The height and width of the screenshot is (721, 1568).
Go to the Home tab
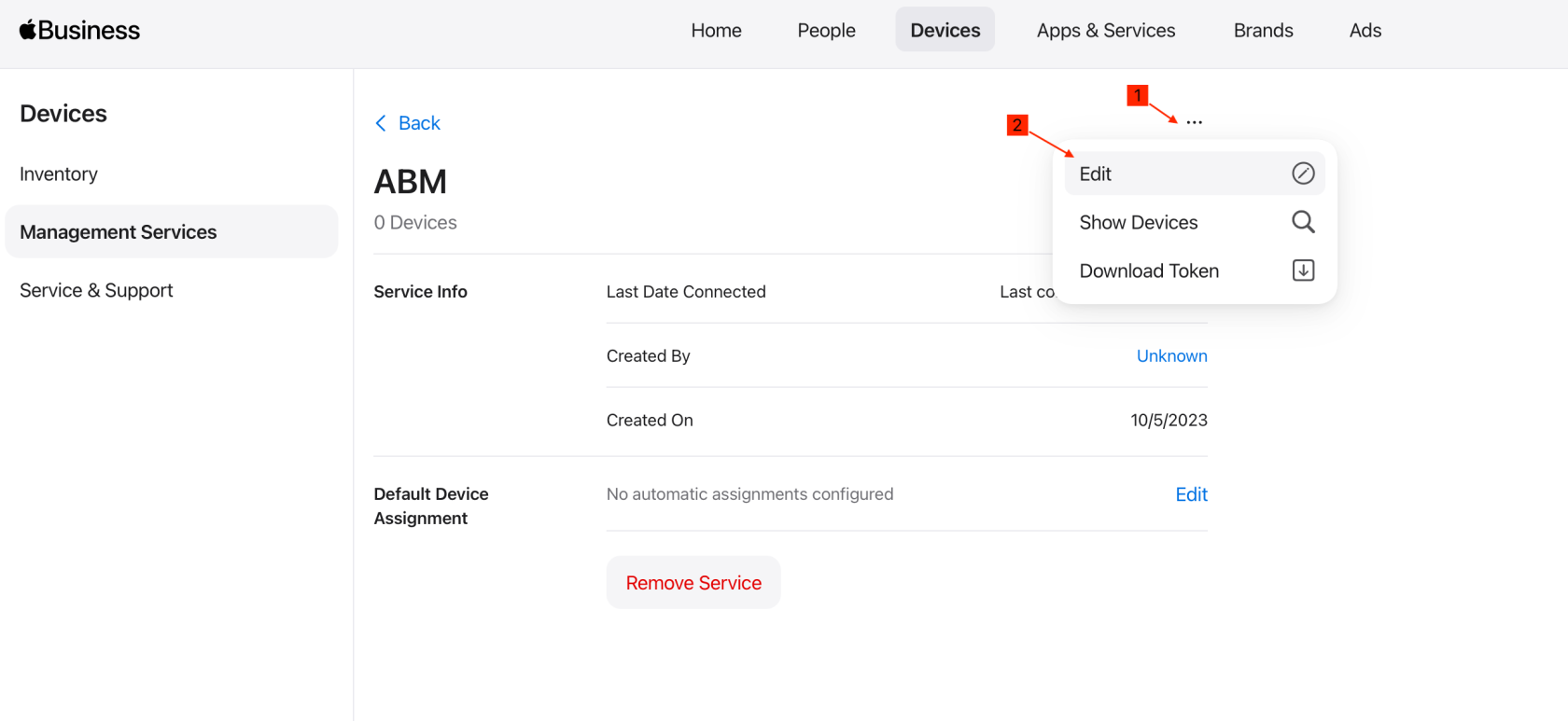click(716, 30)
